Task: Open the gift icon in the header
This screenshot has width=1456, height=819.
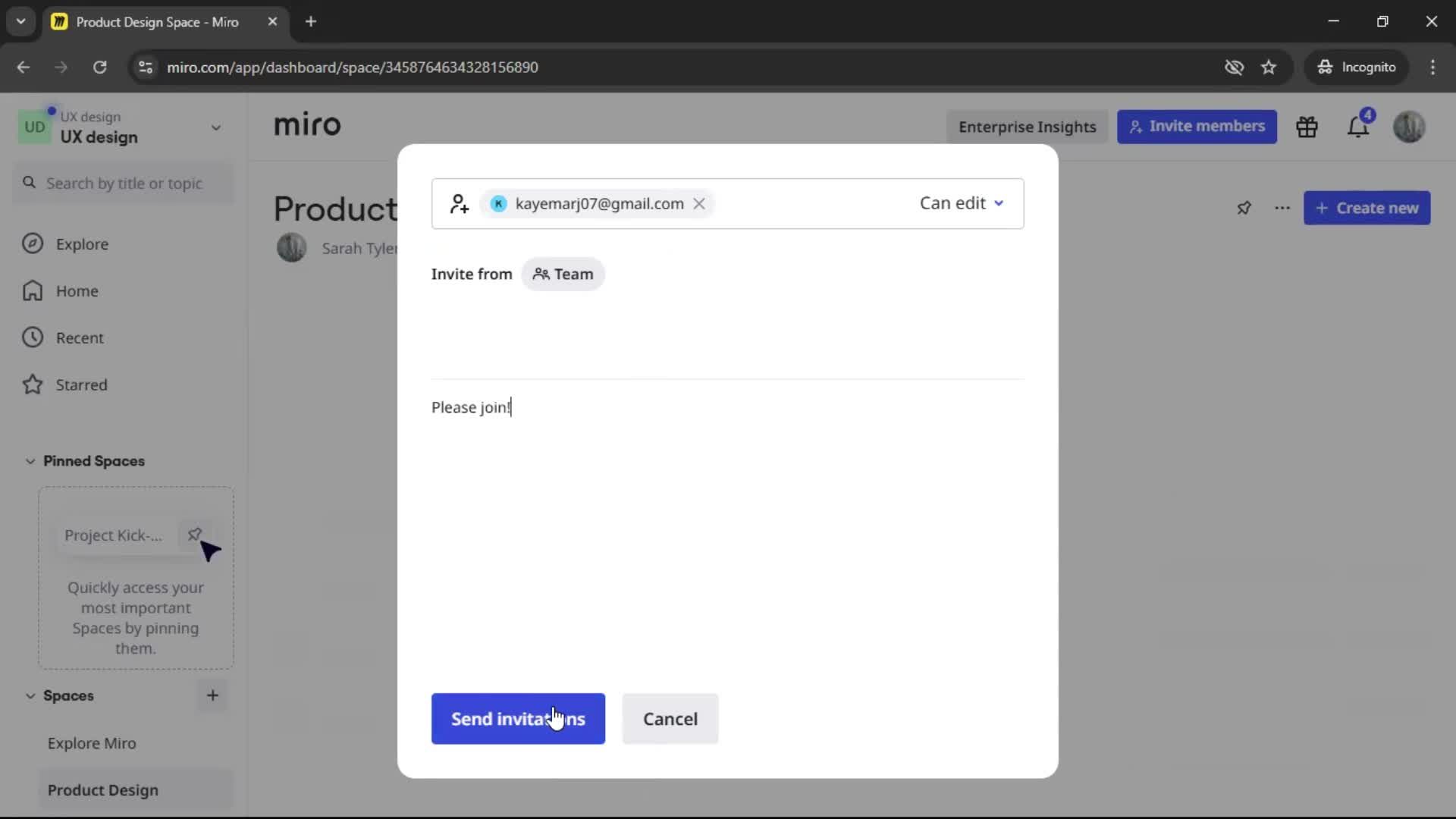Action: pos(1307,127)
